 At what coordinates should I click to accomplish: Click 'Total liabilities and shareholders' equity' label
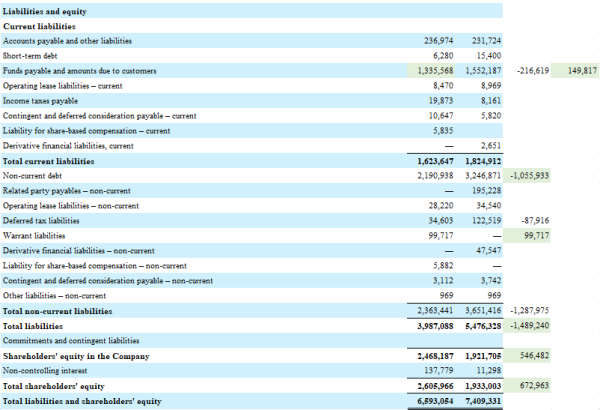[x=82, y=401]
